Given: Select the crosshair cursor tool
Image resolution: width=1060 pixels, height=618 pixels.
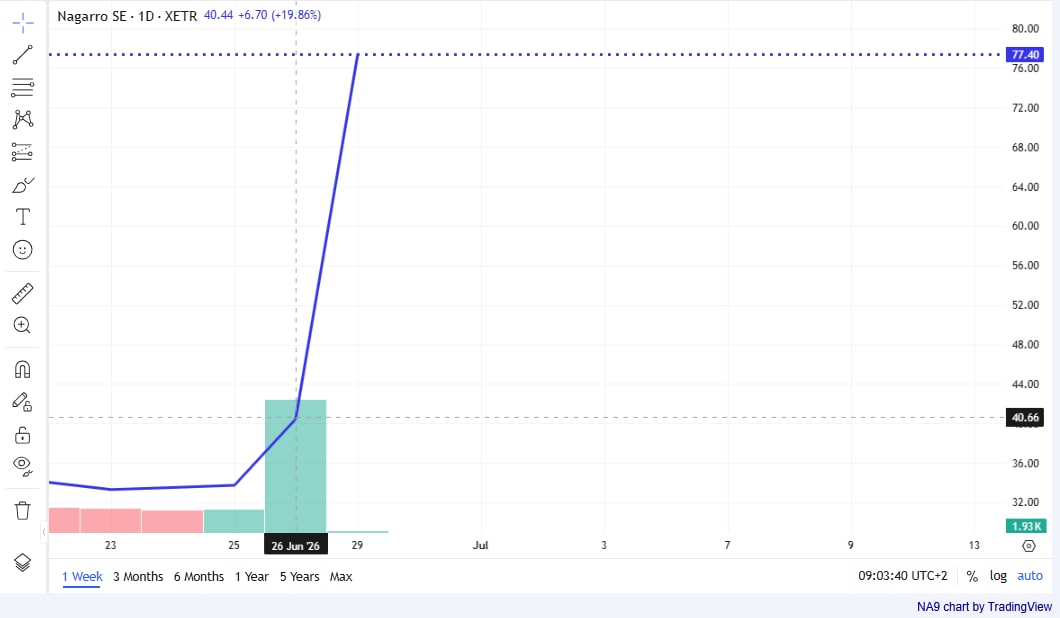Looking at the screenshot, I should 22,22.
